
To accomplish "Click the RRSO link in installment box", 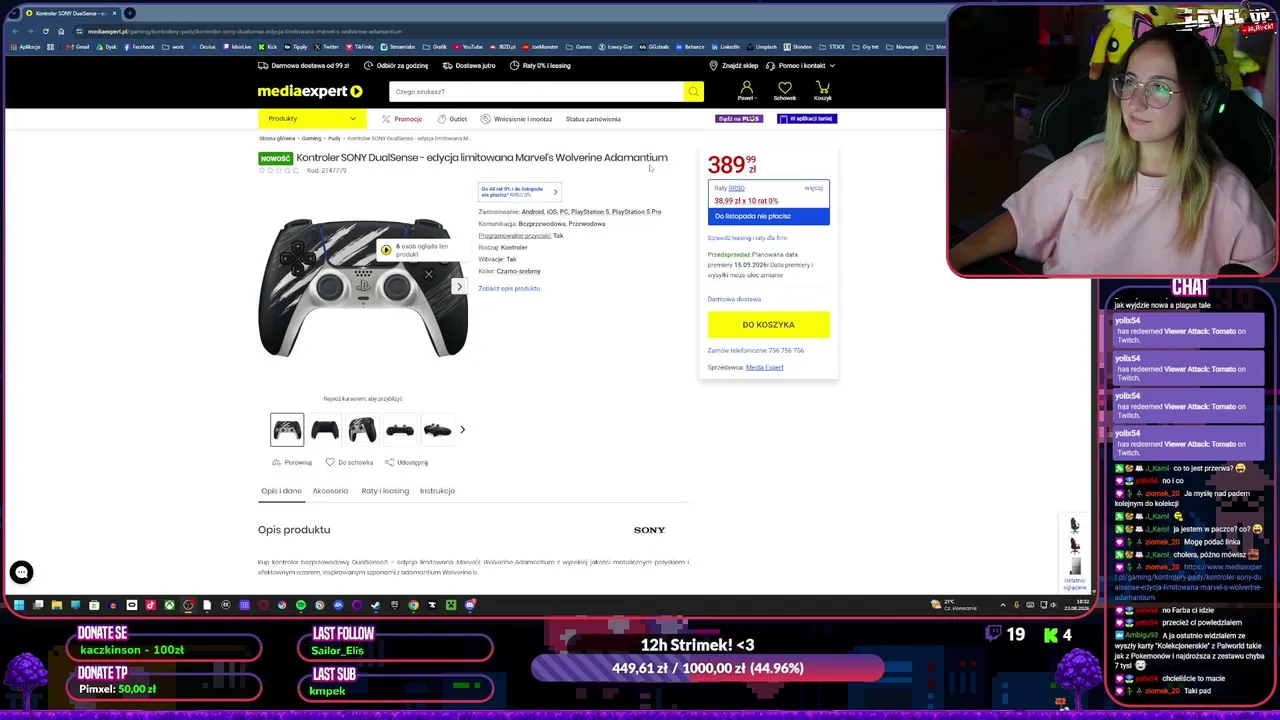I will 737,188.
